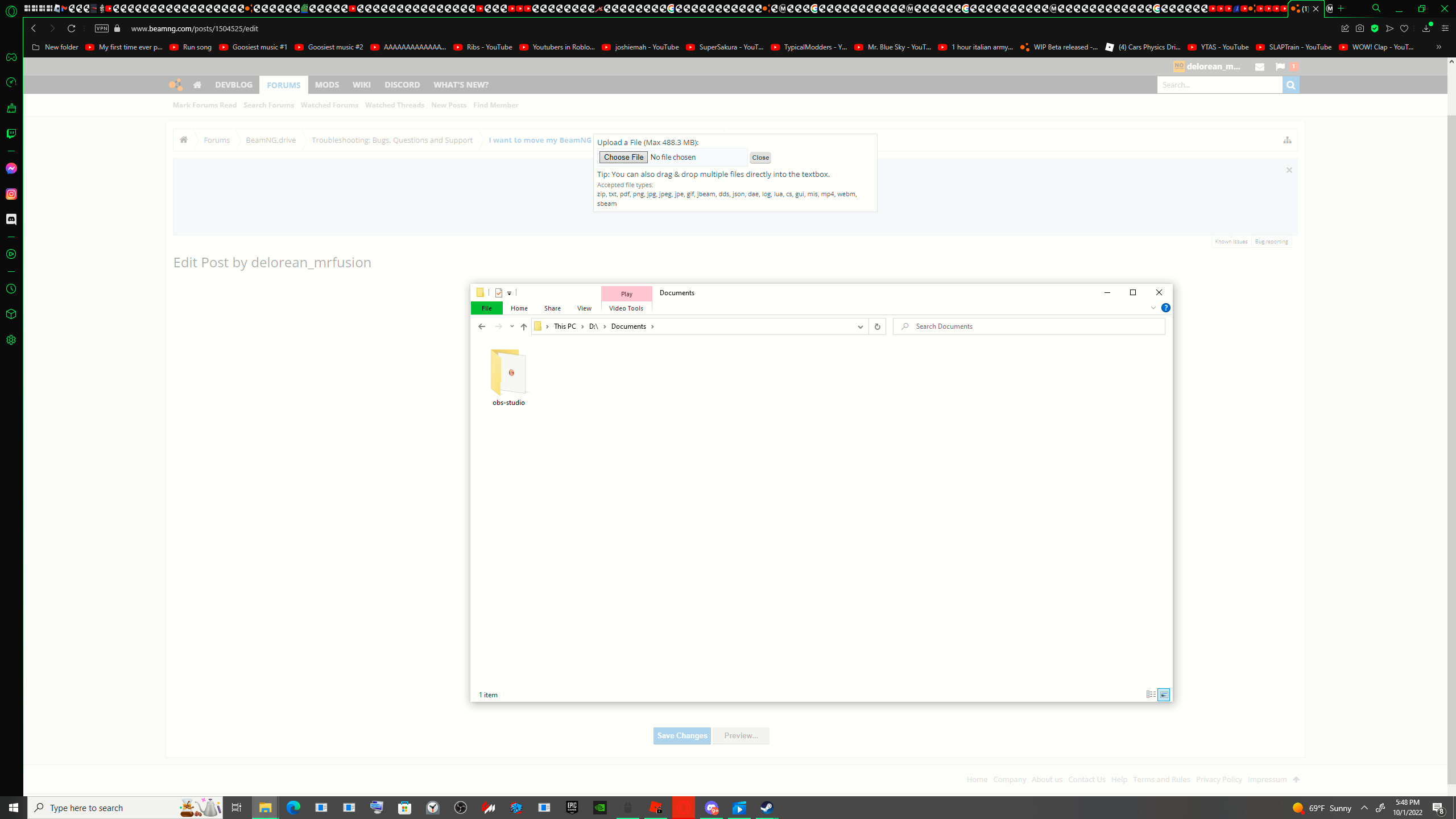Screen dimensions: 1456x819
Task: Click the forum Search text field
Action: (x=1219, y=85)
